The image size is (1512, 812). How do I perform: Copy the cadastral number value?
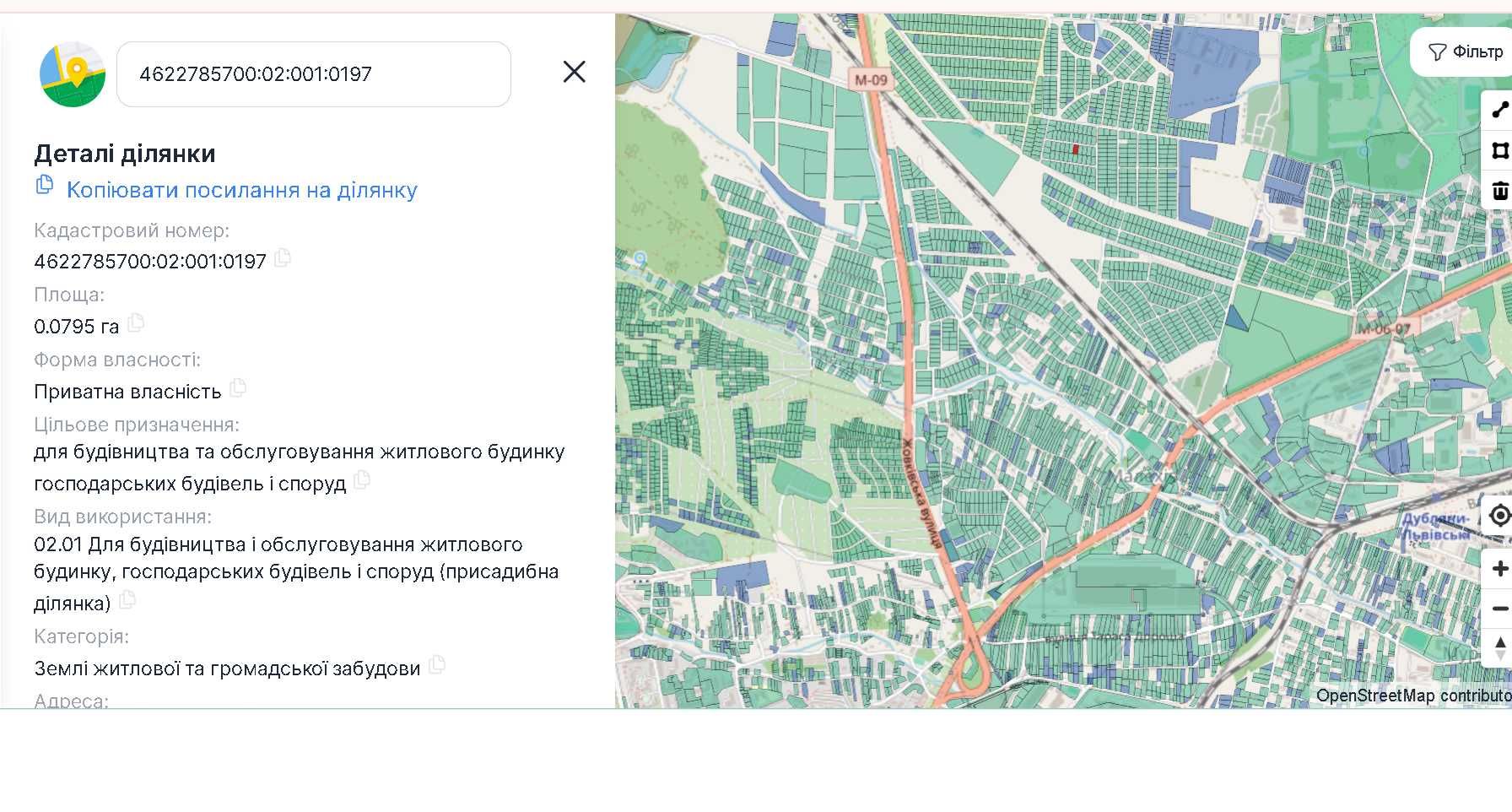coord(283,258)
